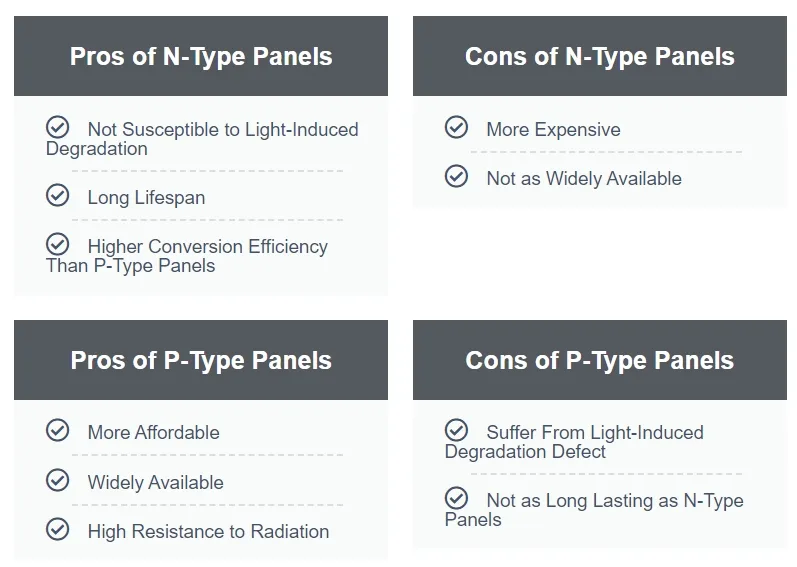Click checkmark icon beside Not as Widely Available
Image resolution: width=797 pixels, height=567 pixels.
pos(456,177)
